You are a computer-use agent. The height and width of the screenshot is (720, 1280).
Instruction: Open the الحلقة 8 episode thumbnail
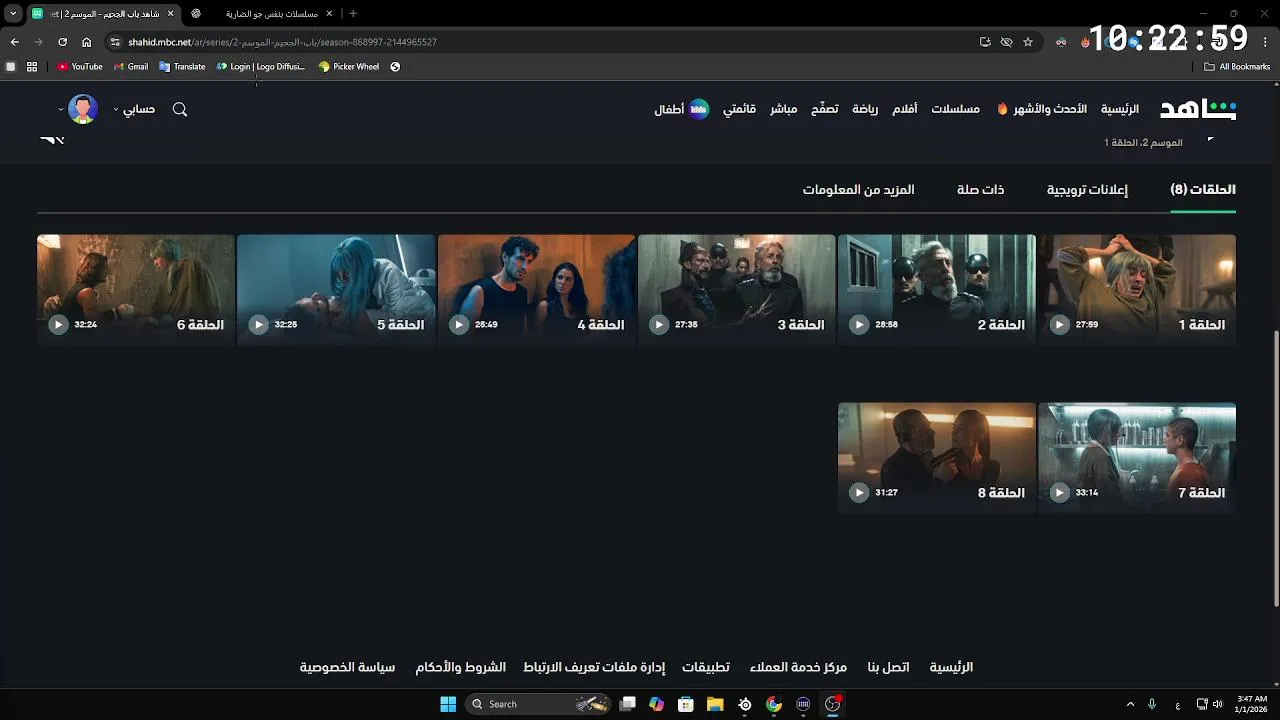[937, 458]
